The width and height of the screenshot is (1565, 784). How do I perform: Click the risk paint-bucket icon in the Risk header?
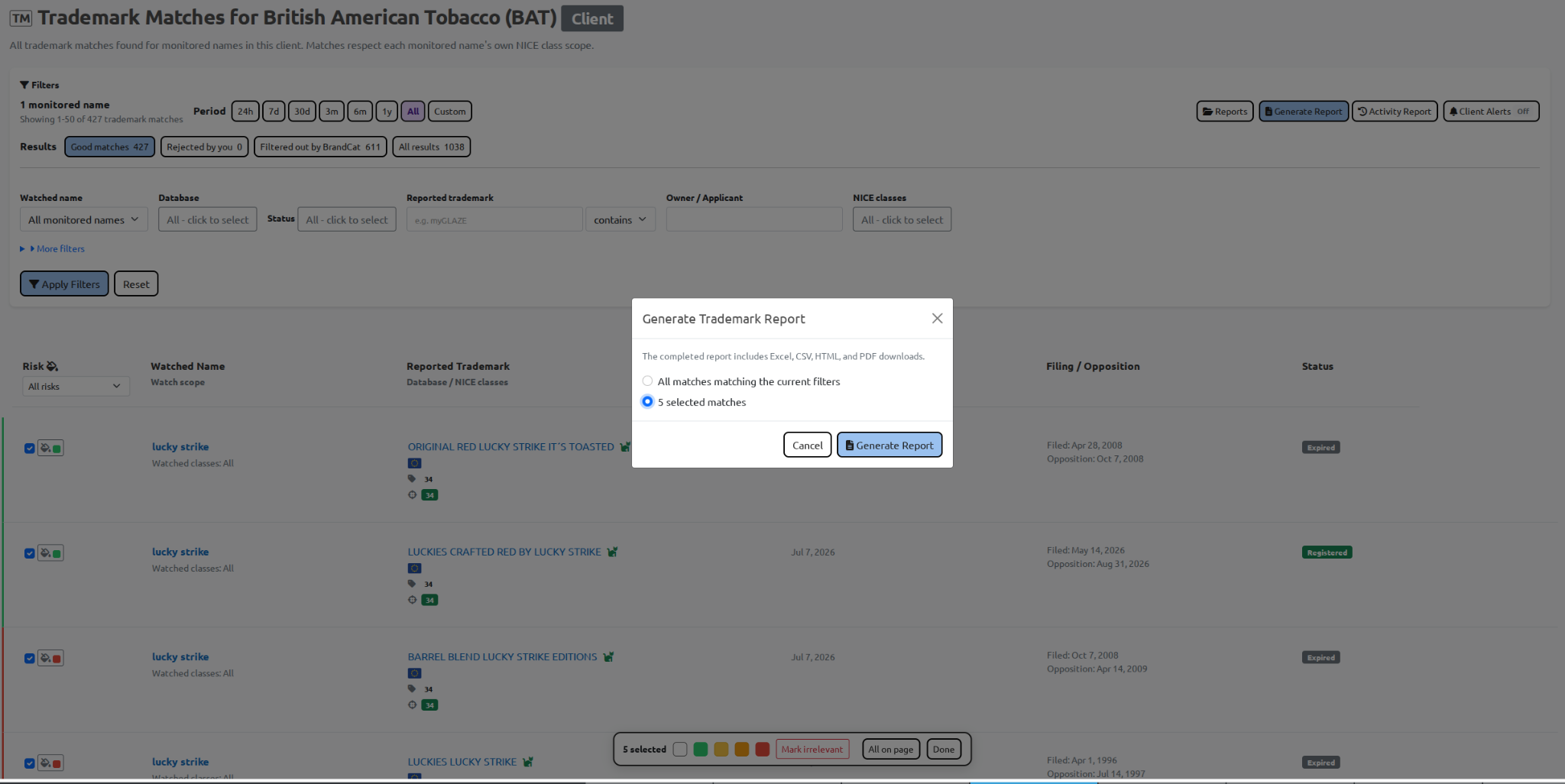pyautogui.click(x=52, y=366)
